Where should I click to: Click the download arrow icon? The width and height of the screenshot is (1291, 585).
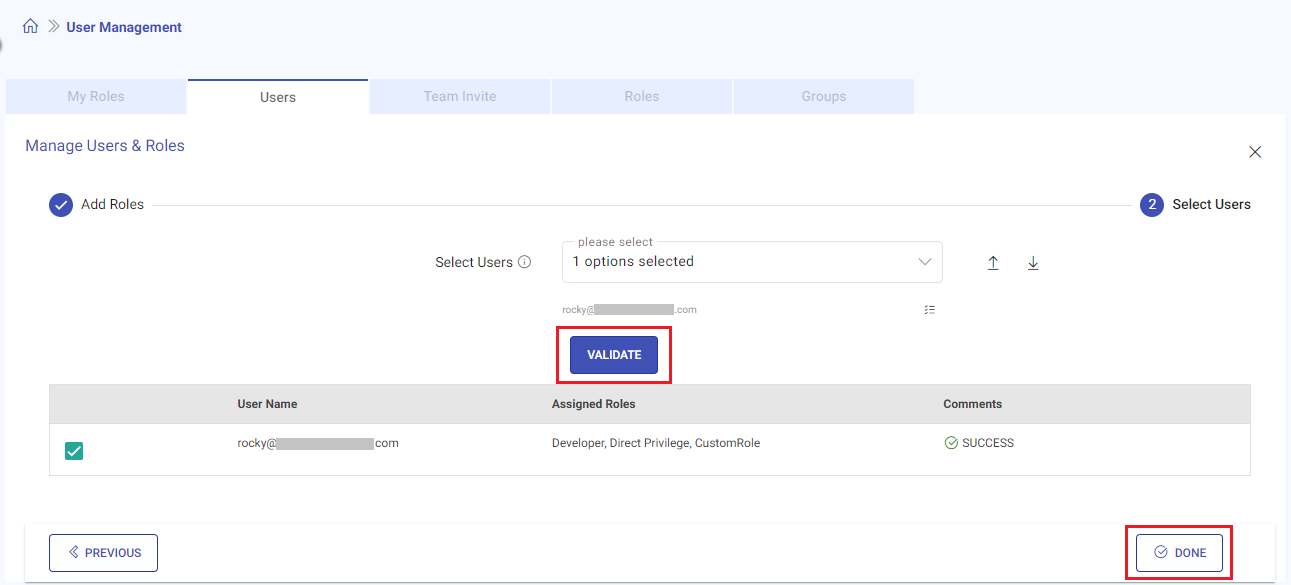click(x=1033, y=263)
